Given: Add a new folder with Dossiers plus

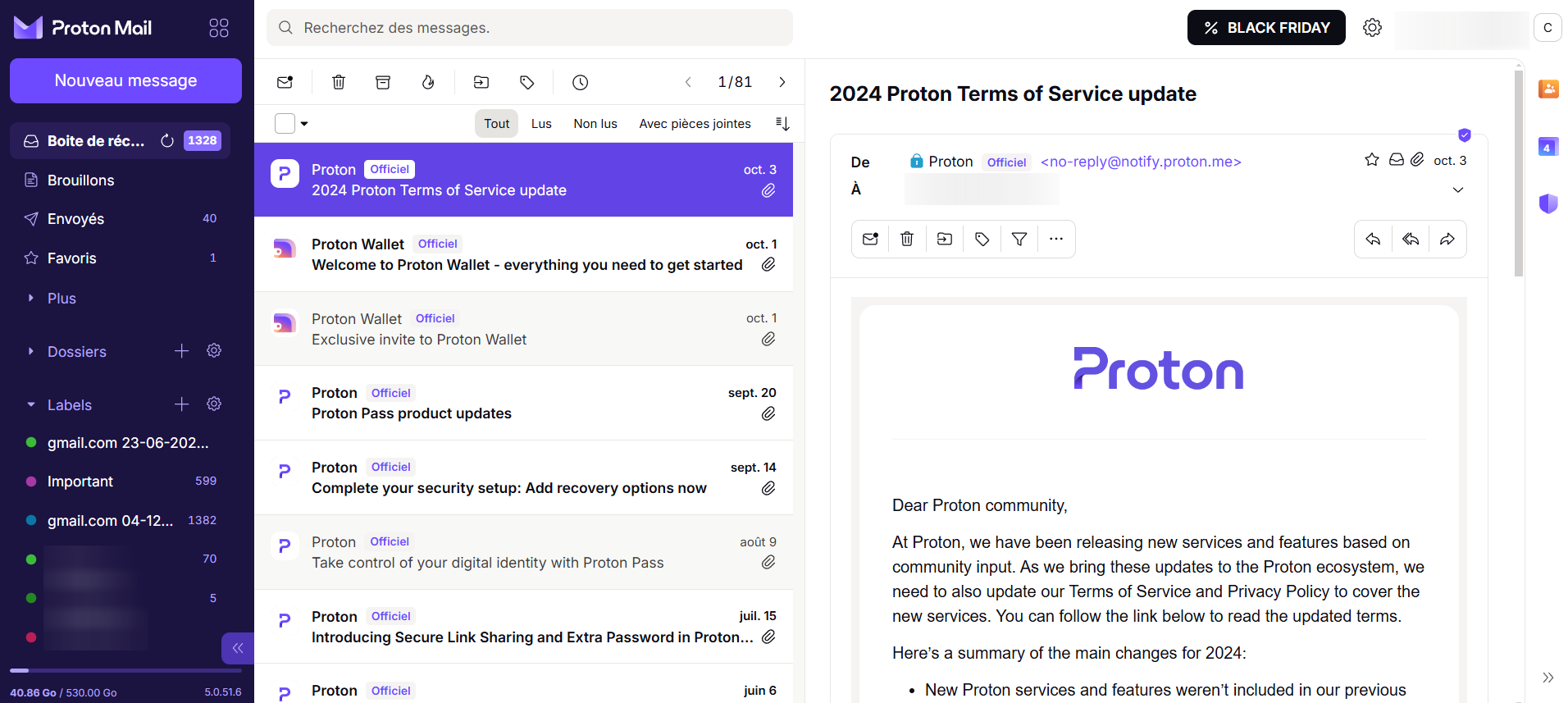Looking at the screenshot, I should (182, 351).
